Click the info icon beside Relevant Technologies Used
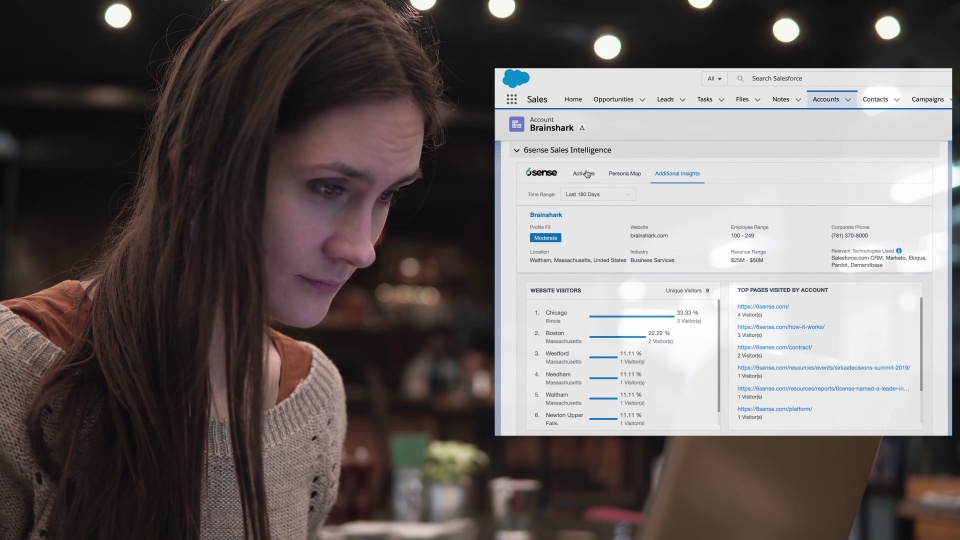This screenshot has width=960, height=540. click(x=899, y=251)
